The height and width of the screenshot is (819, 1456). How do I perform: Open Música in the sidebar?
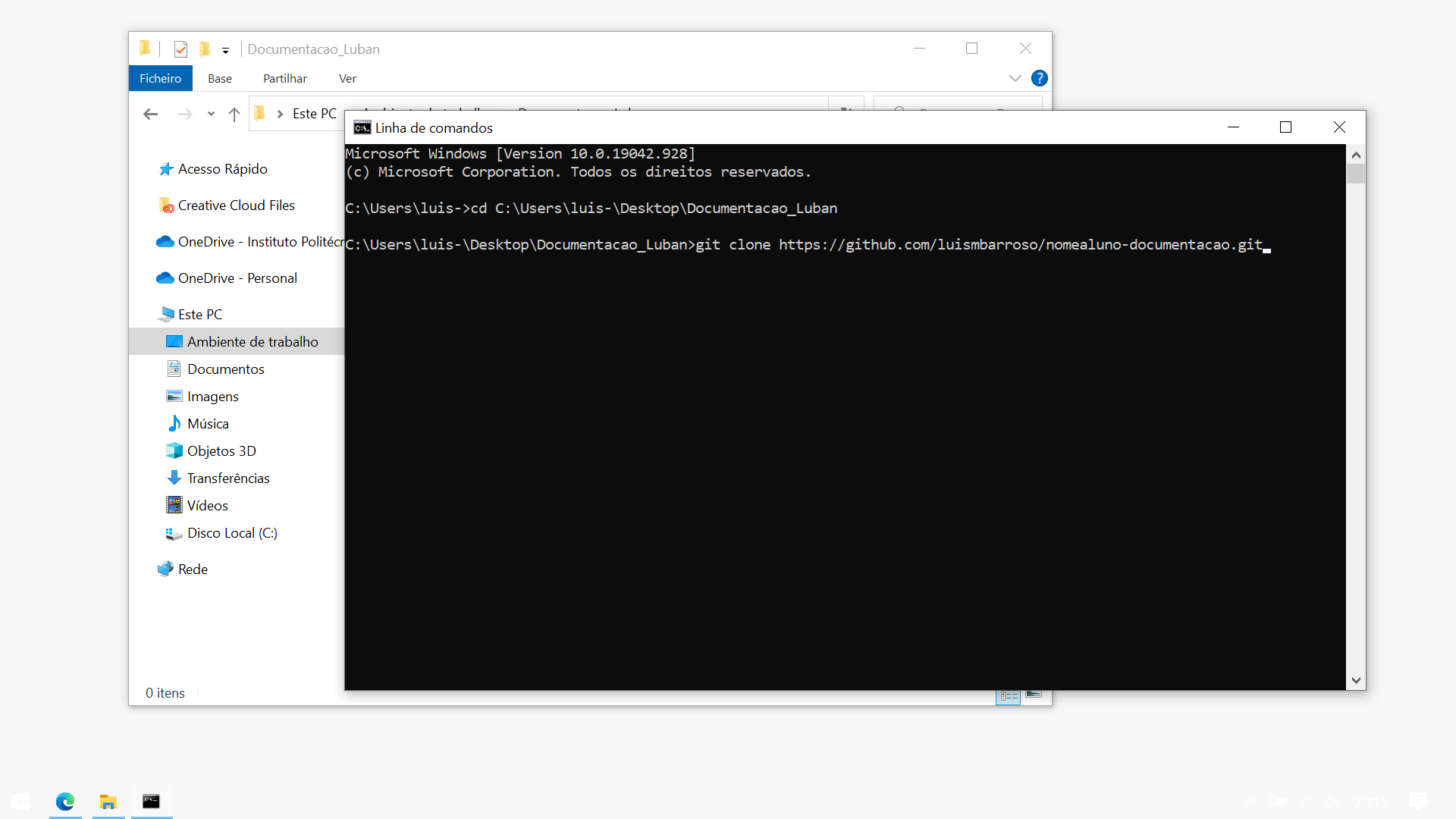[x=208, y=423]
